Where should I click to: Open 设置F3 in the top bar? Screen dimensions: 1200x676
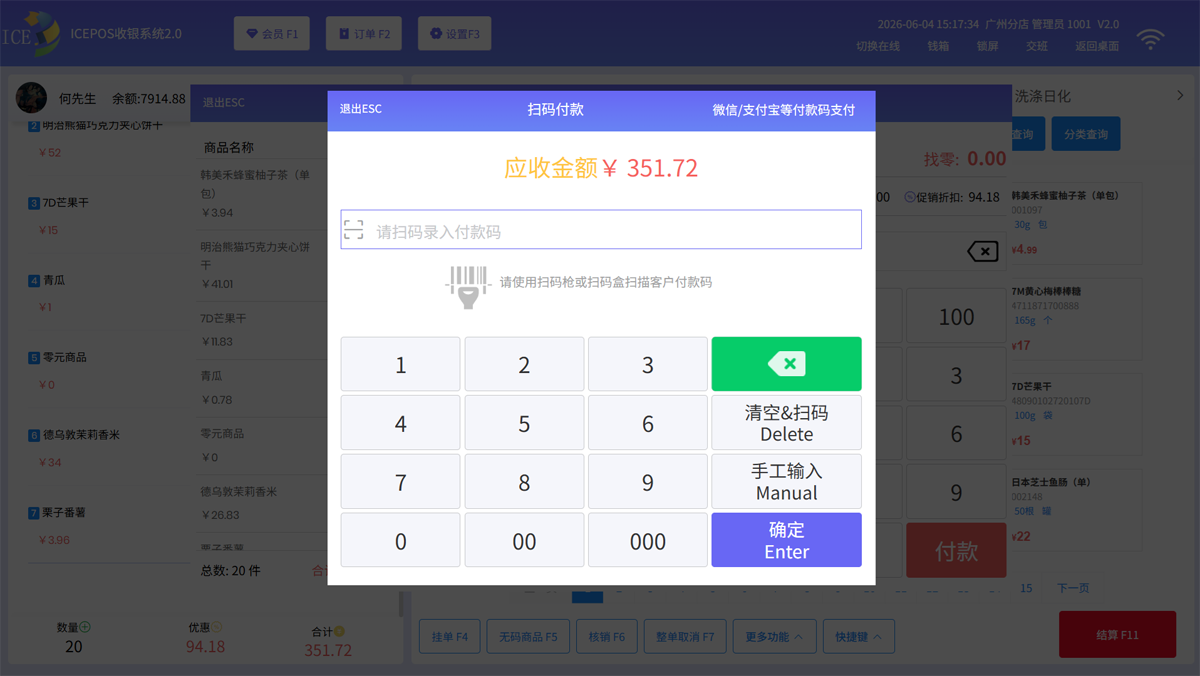tap(455, 34)
